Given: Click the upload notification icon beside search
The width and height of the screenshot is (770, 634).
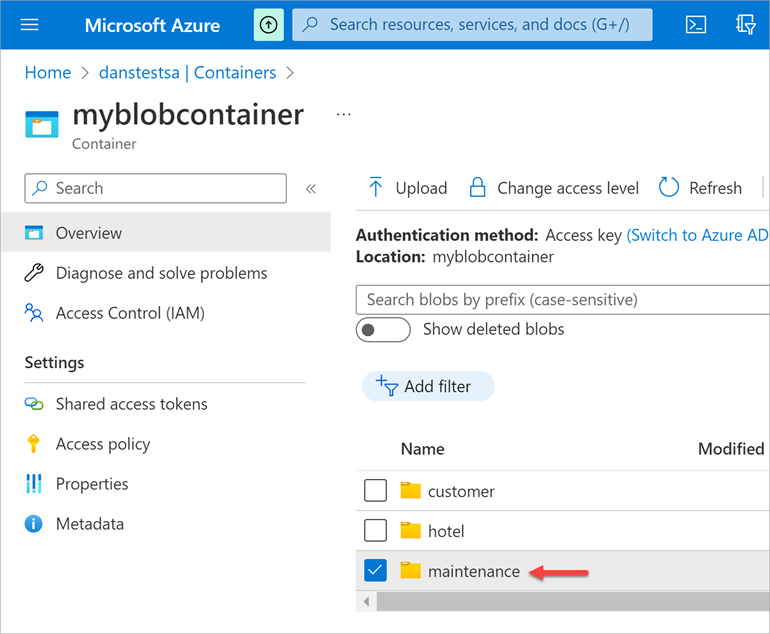Looking at the screenshot, I should pyautogui.click(x=268, y=24).
